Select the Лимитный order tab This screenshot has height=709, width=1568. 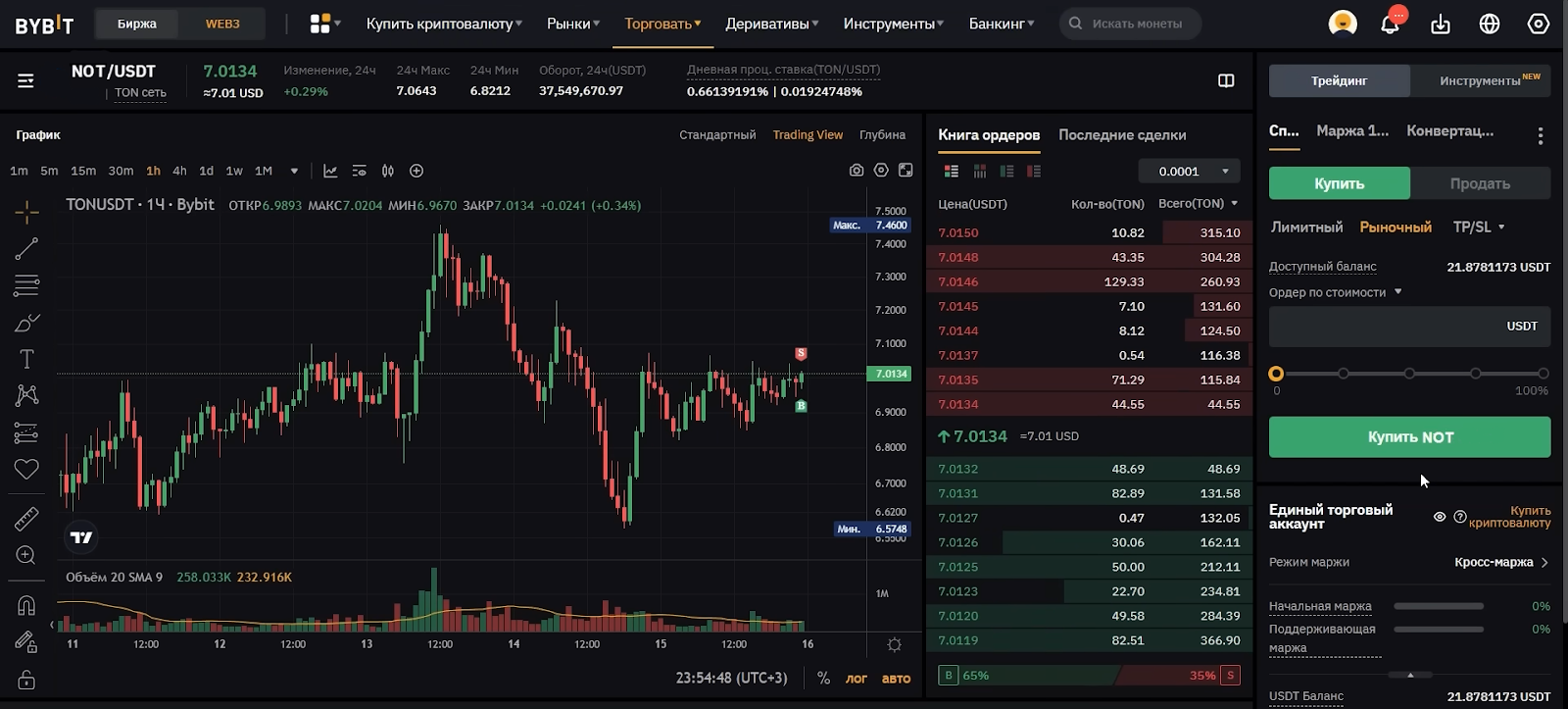[1306, 228]
